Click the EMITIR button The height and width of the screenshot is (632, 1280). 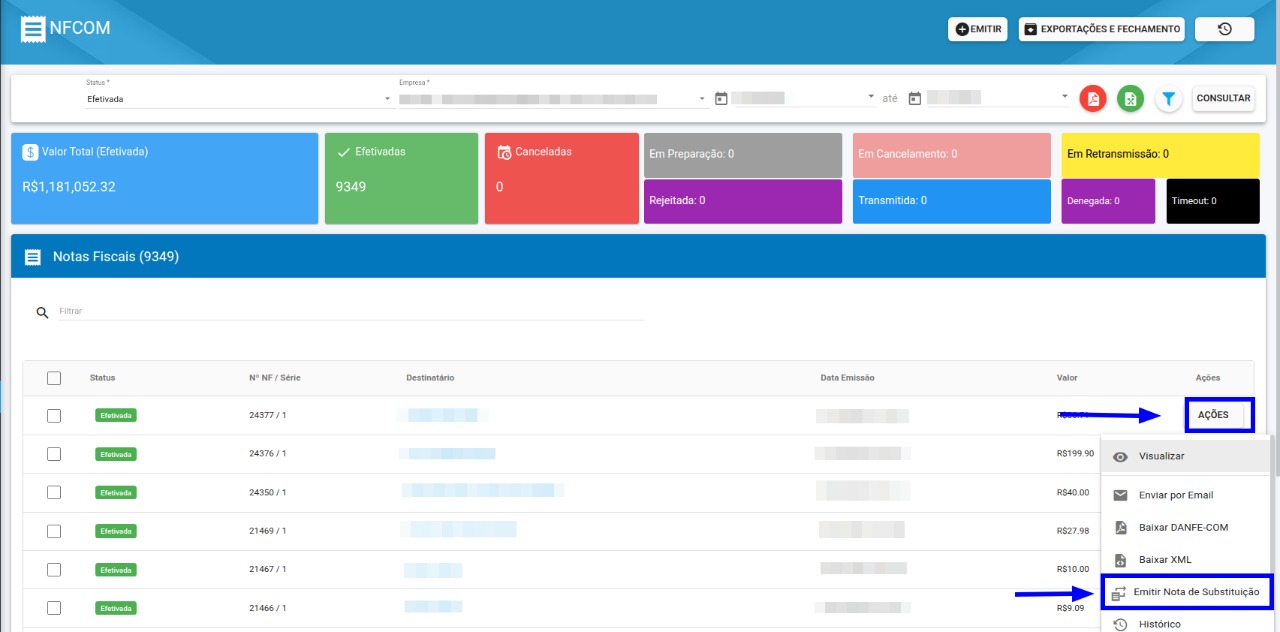coord(978,29)
